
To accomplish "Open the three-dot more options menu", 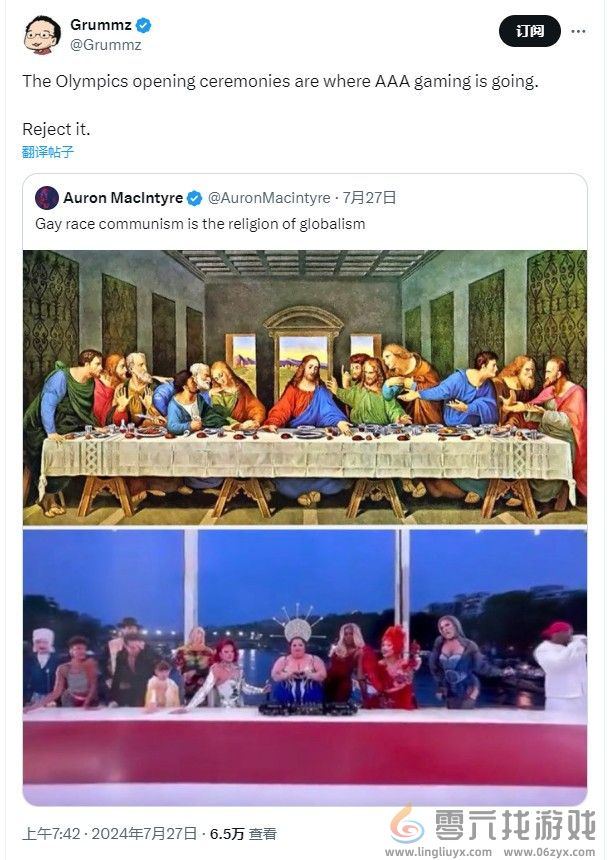I will click(x=578, y=31).
